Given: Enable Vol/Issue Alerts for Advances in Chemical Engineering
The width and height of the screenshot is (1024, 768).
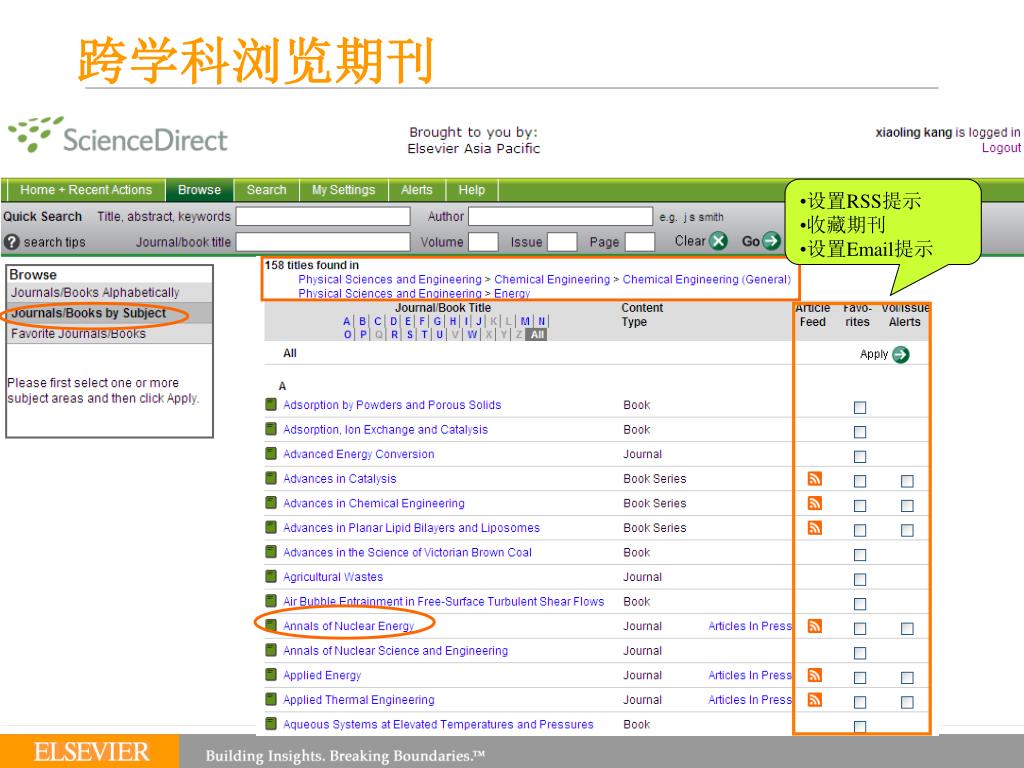Looking at the screenshot, I should pos(907,506).
